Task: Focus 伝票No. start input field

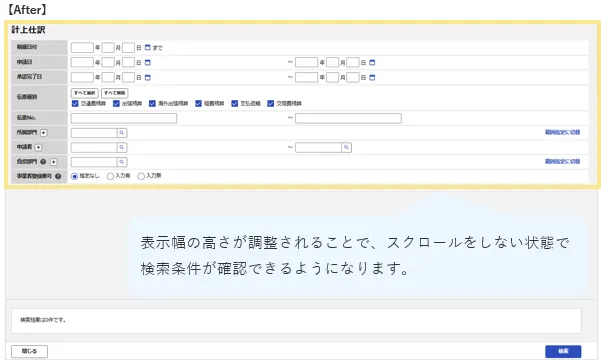Action: [x=124, y=118]
